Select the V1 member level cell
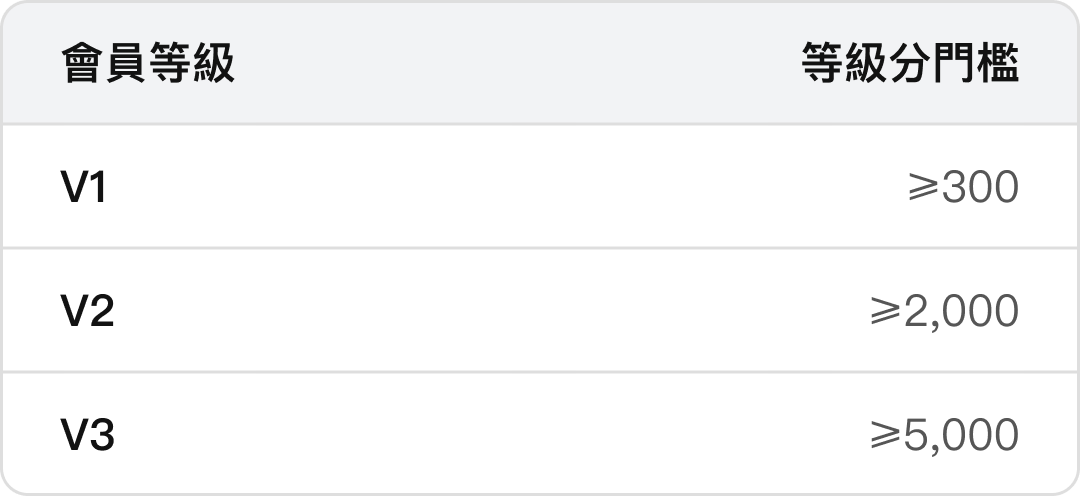Screen dimensions: 1080x496 pos(84,188)
